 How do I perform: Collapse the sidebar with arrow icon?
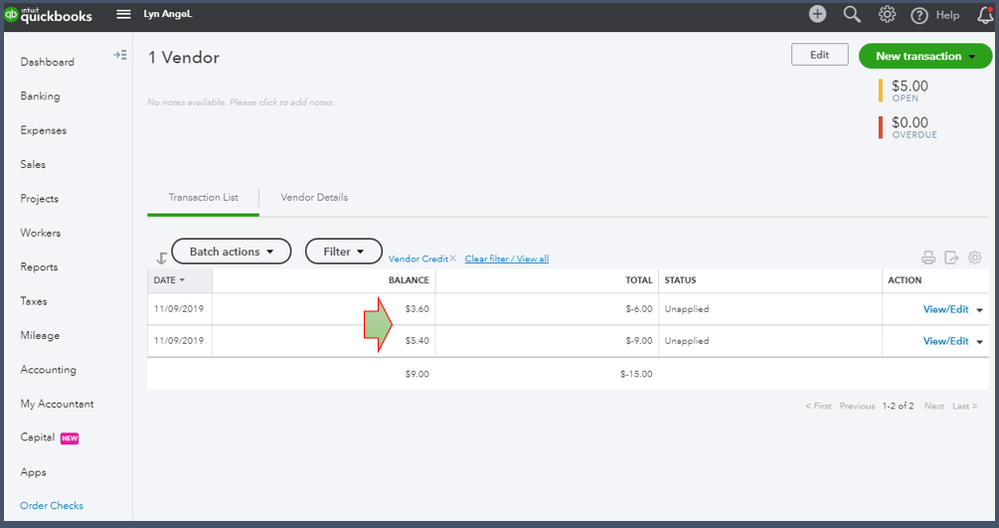[120, 55]
